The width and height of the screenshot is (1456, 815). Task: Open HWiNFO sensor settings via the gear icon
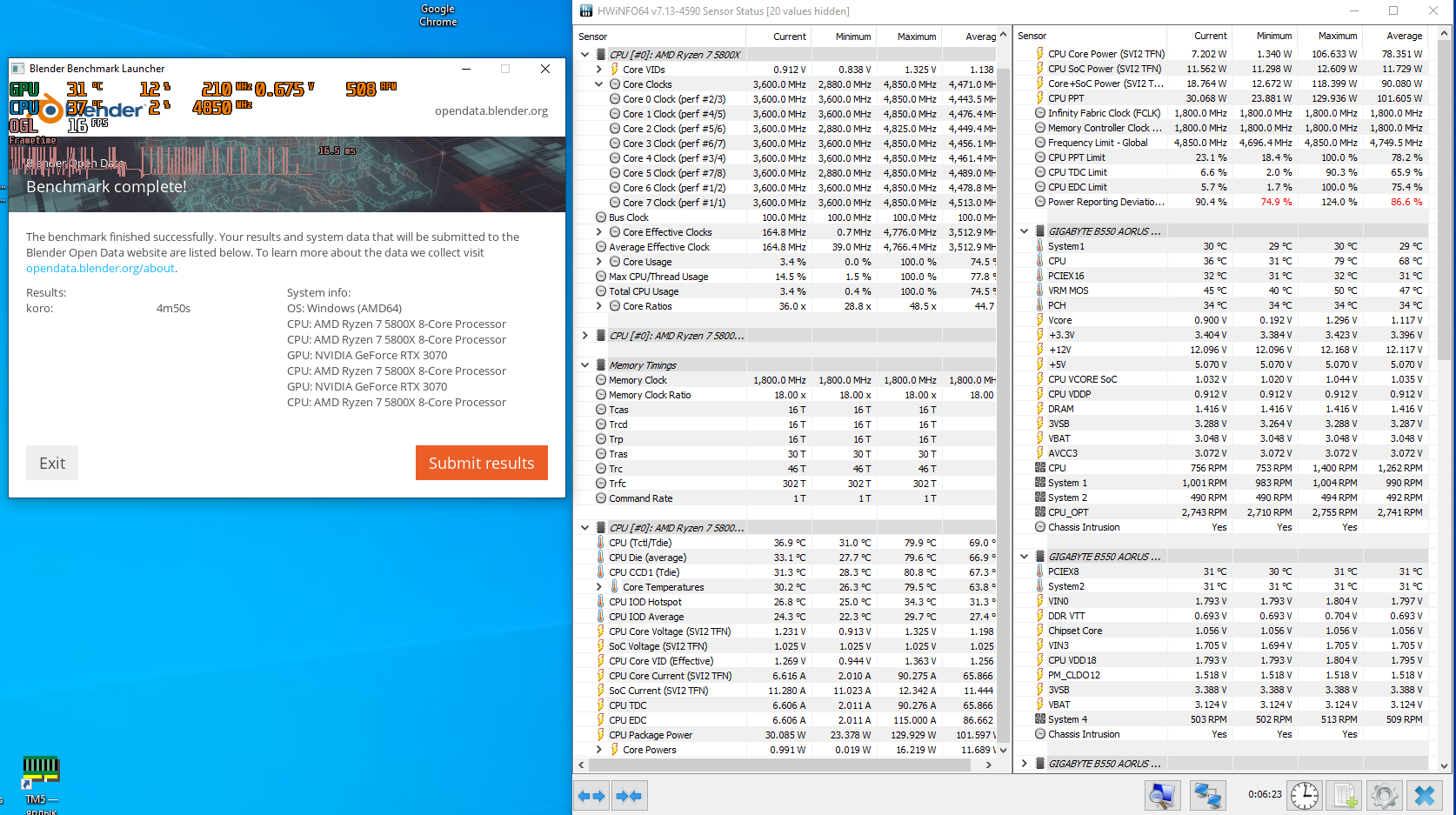(x=1384, y=796)
